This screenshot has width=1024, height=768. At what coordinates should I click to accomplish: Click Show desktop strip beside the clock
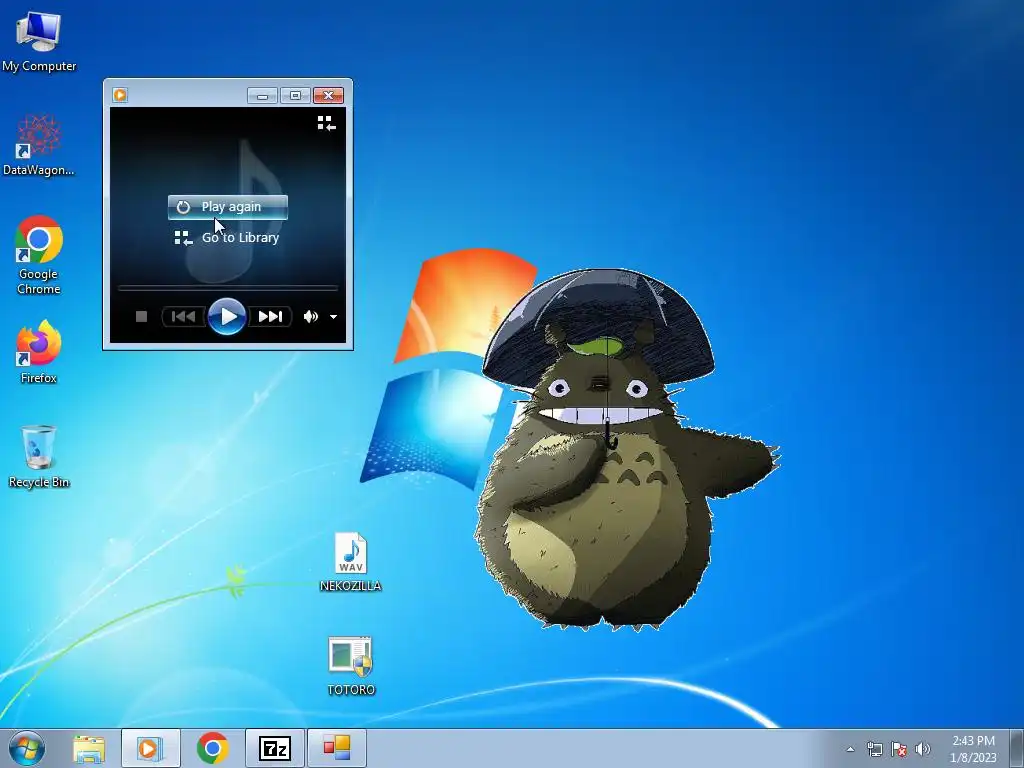tap(1016, 748)
